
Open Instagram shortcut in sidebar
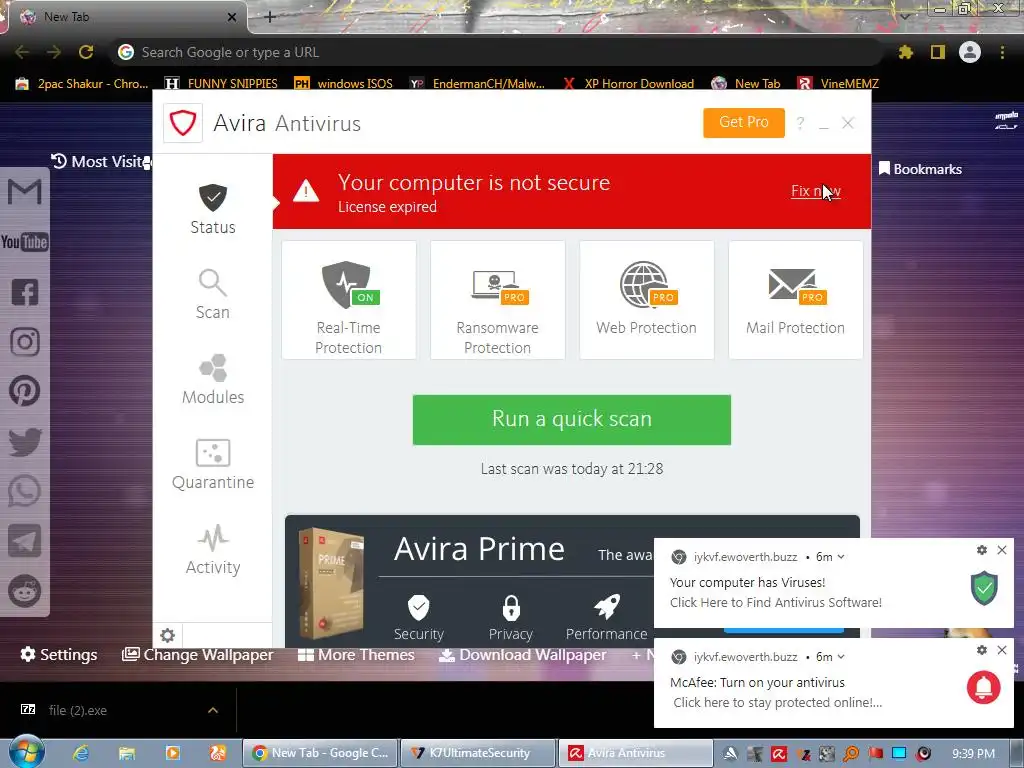(25, 342)
